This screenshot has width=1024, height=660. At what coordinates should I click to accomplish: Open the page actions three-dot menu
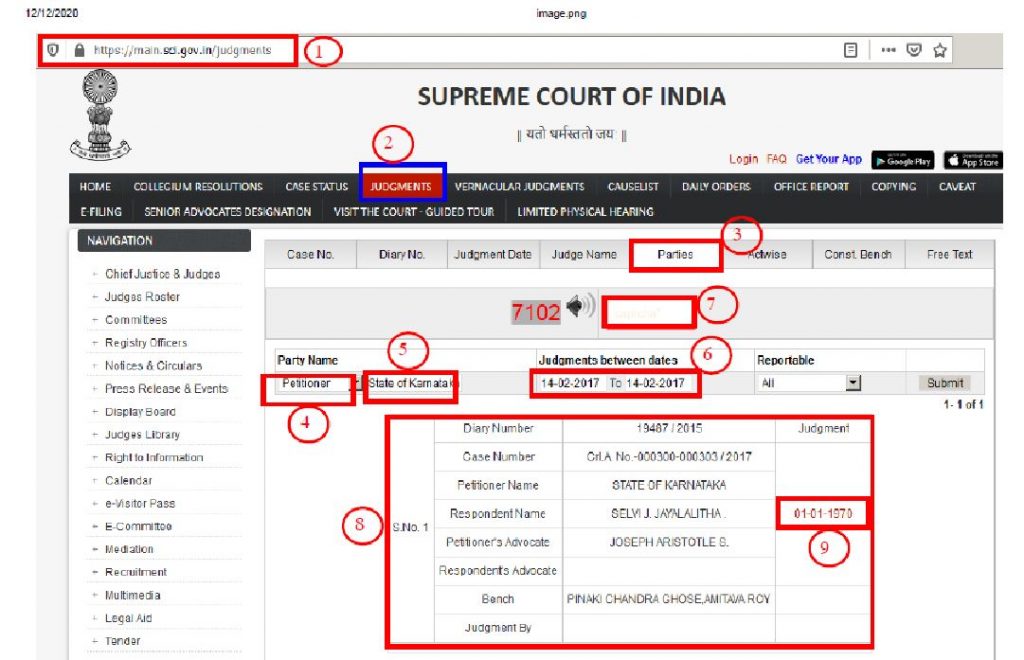click(x=888, y=50)
